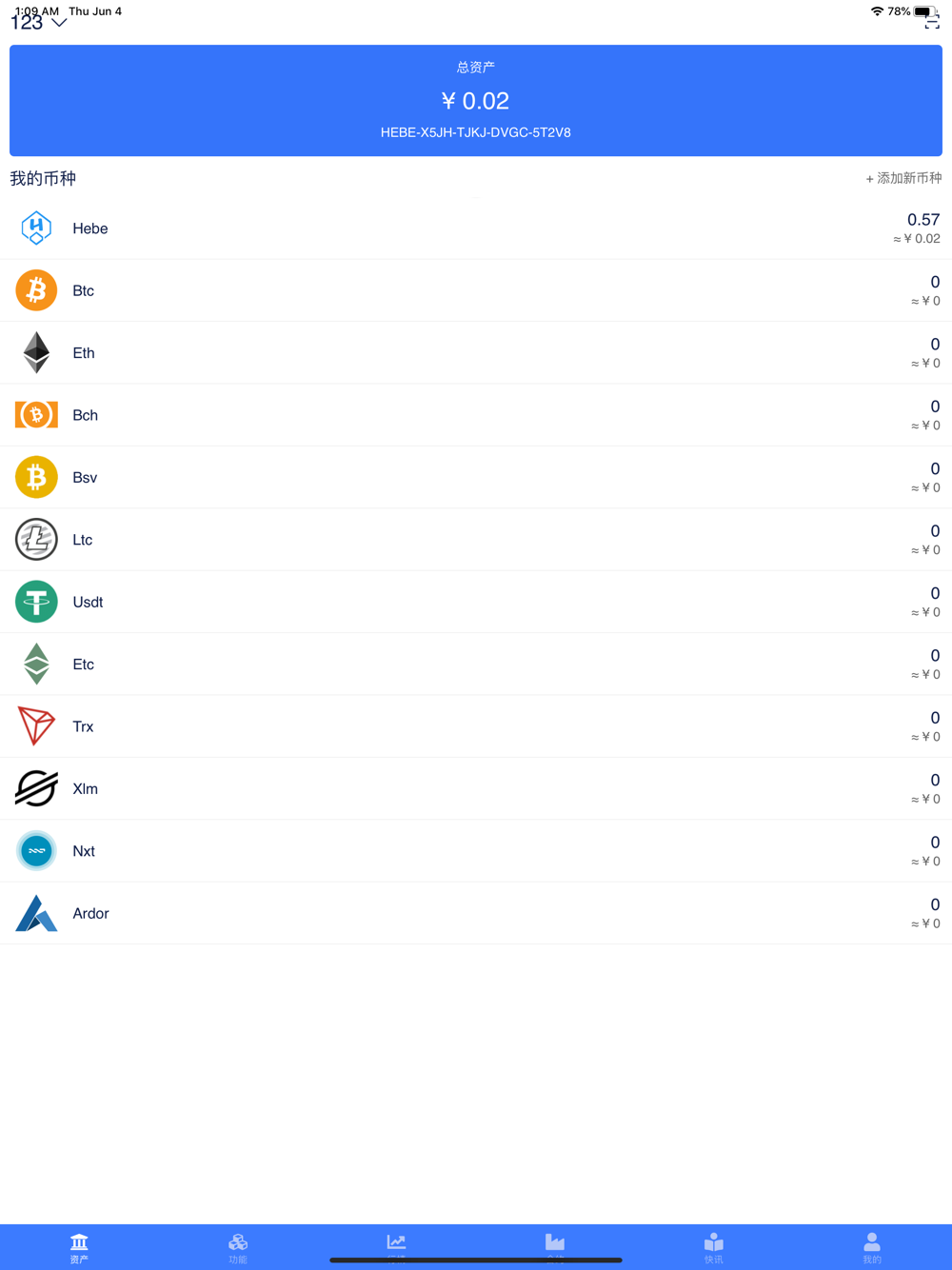Open the Hebe coin icon
The height and width of the screenshot is (1270, 952).
pos(36,228)
